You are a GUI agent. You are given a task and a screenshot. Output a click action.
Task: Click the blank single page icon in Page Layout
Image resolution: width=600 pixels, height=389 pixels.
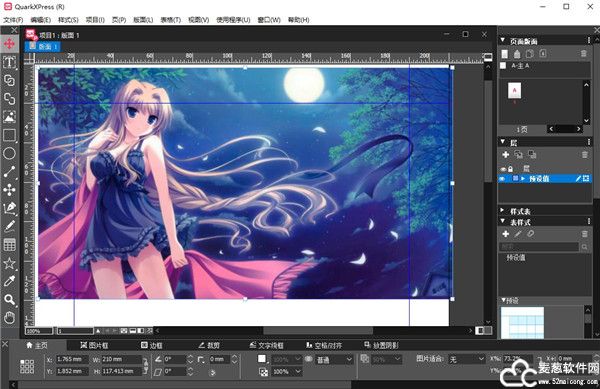tap(505, 54)
